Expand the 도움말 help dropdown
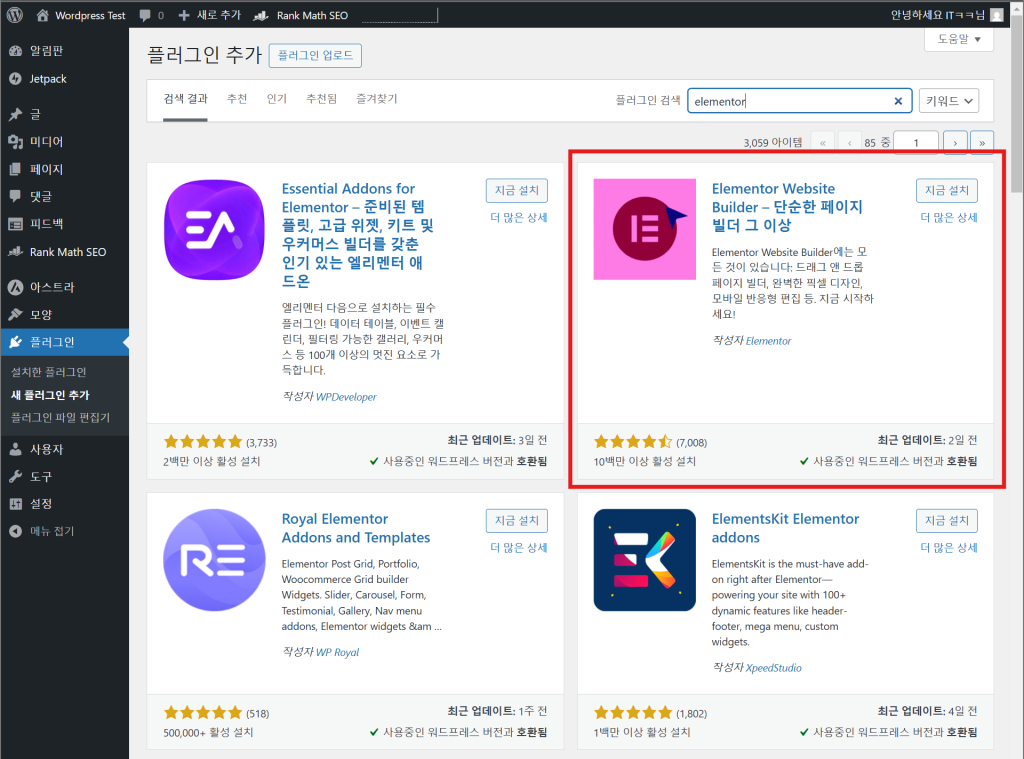Viewport: 1024px width, 759px height. (959, 39)
